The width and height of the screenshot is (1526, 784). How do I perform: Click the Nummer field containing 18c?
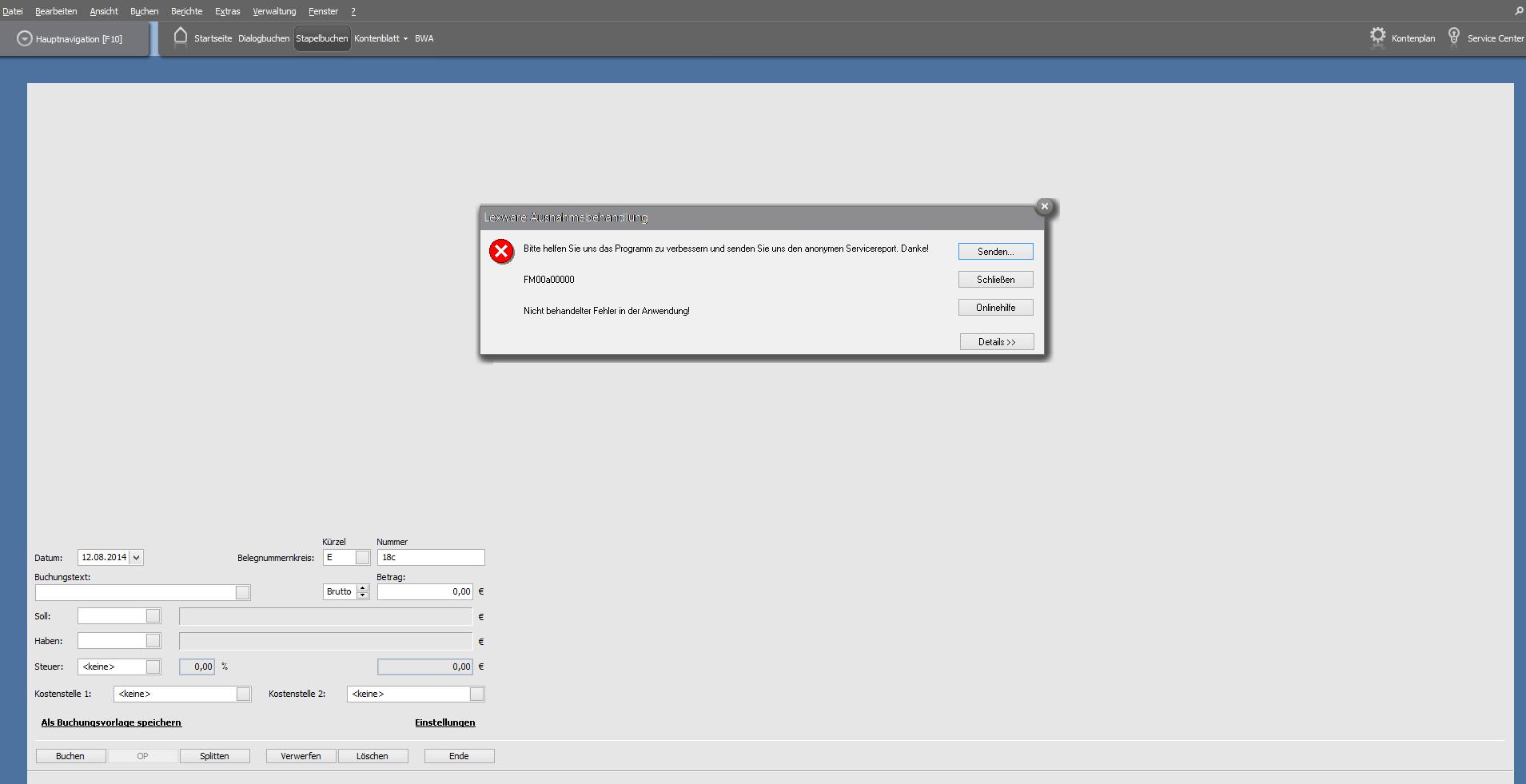coord(431,558)
